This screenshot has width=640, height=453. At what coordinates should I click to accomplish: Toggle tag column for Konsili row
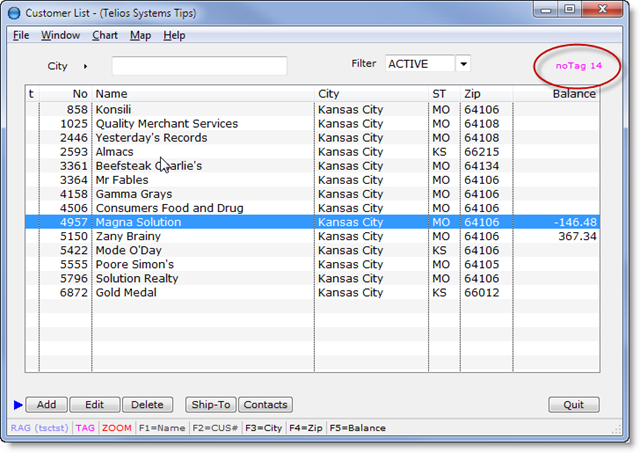[31, 110]
